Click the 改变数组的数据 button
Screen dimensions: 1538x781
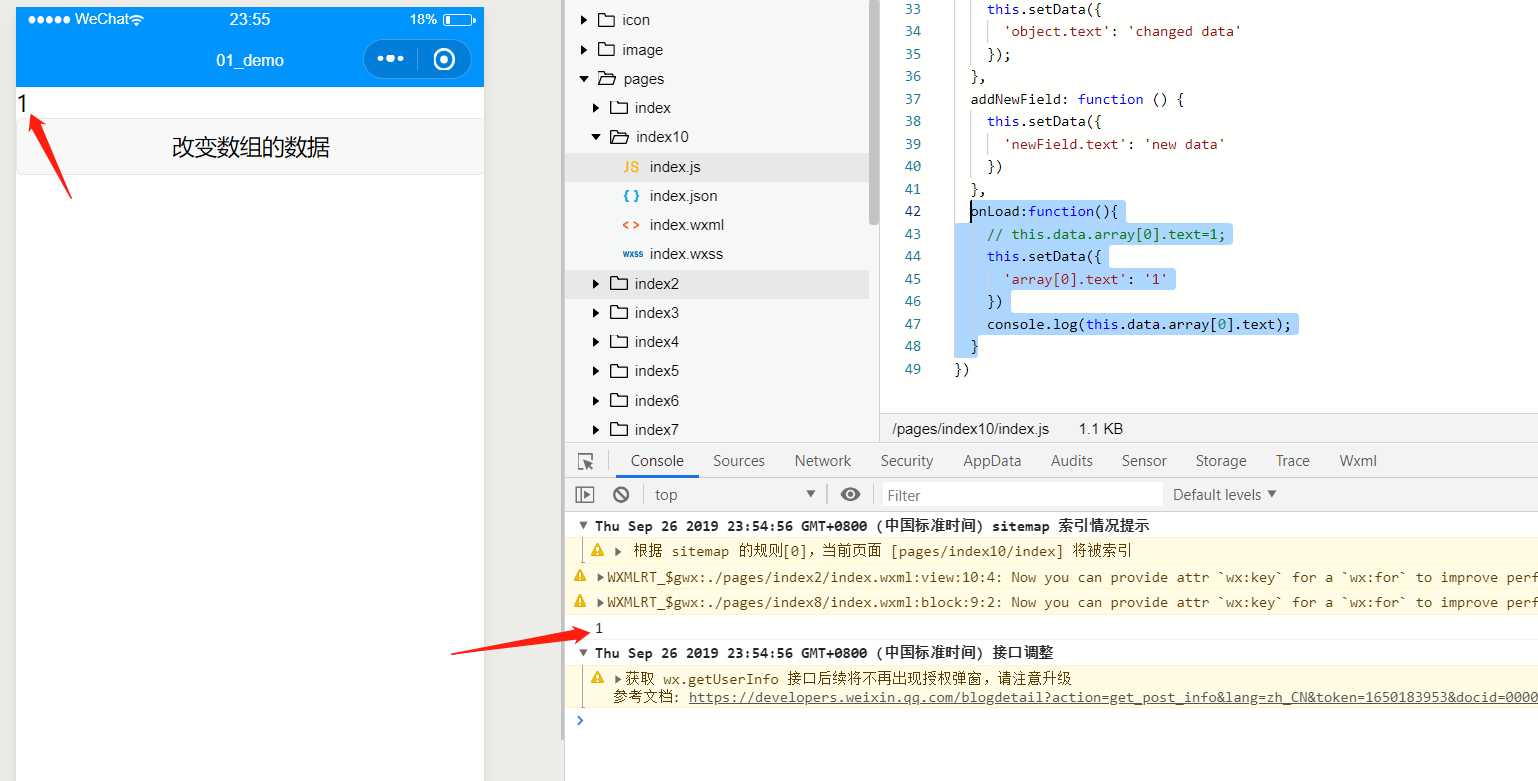[x=250, y=147]
